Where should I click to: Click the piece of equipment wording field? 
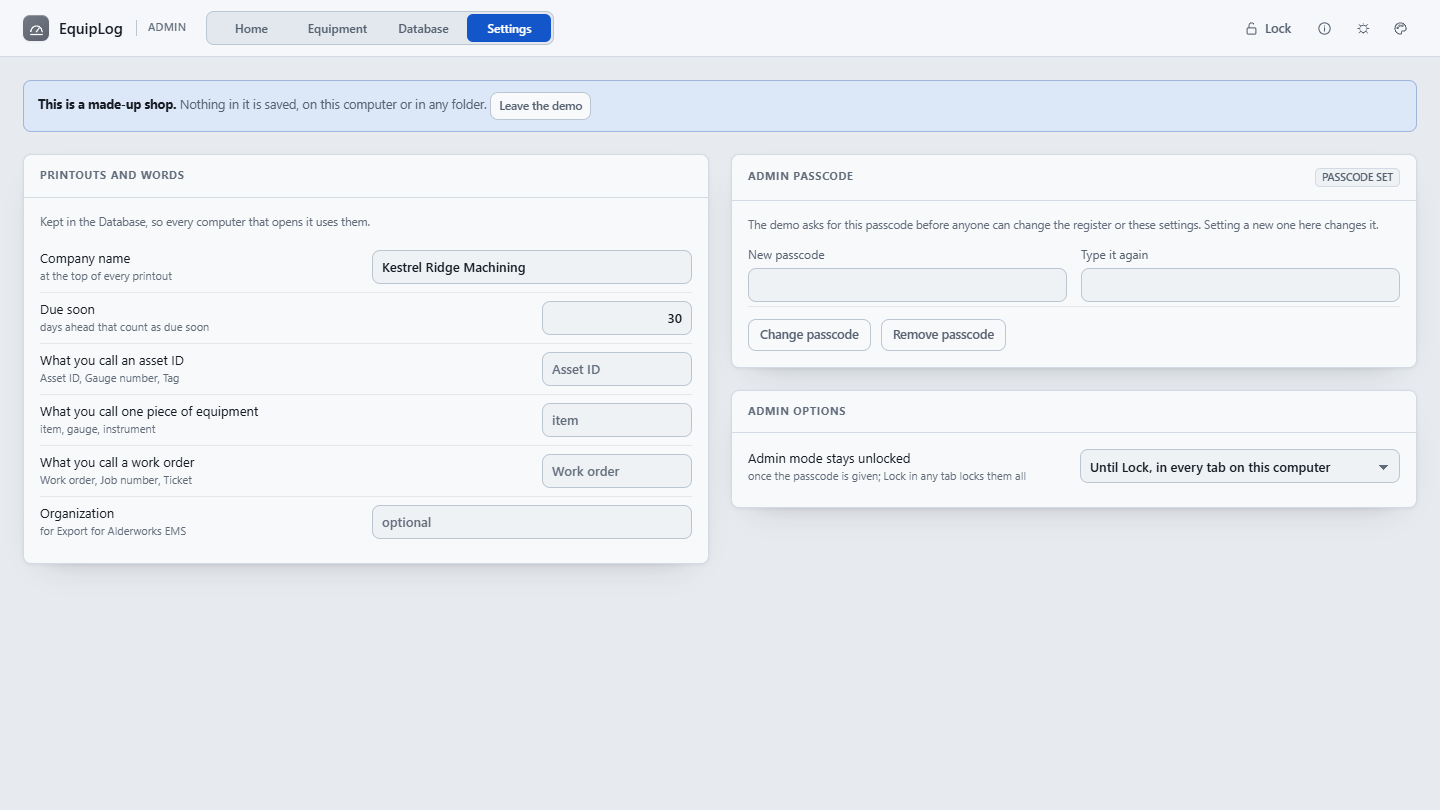pyautogui.click(x=617, y=420)
